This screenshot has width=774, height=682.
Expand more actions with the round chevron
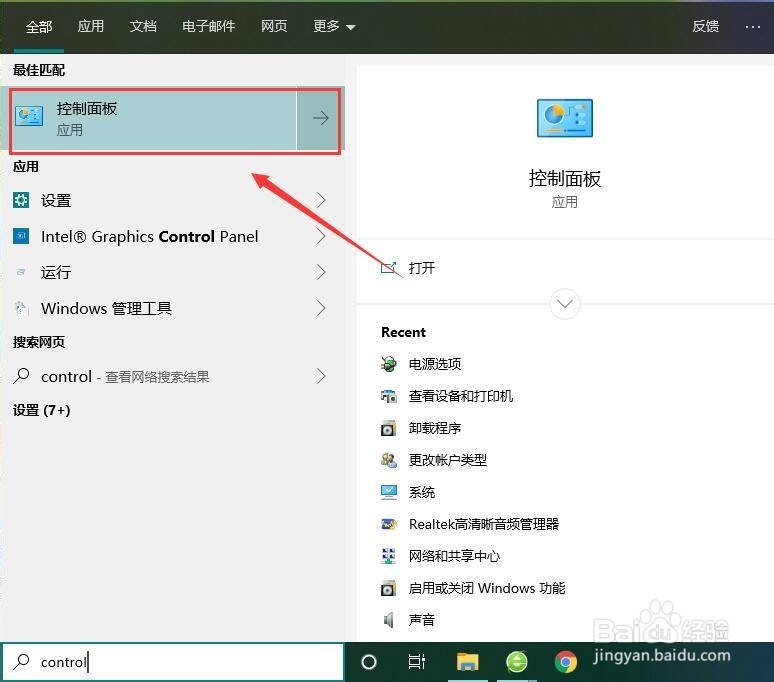tap(565, 303)
